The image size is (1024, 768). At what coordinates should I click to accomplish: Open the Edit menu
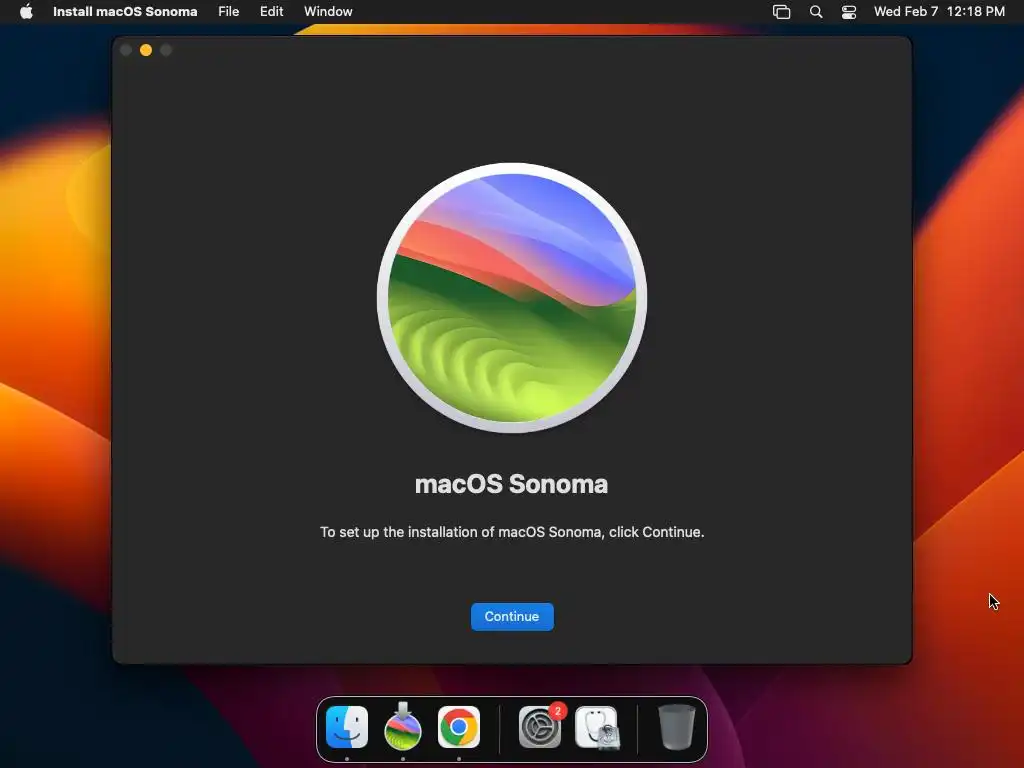(x=272, y=12)
